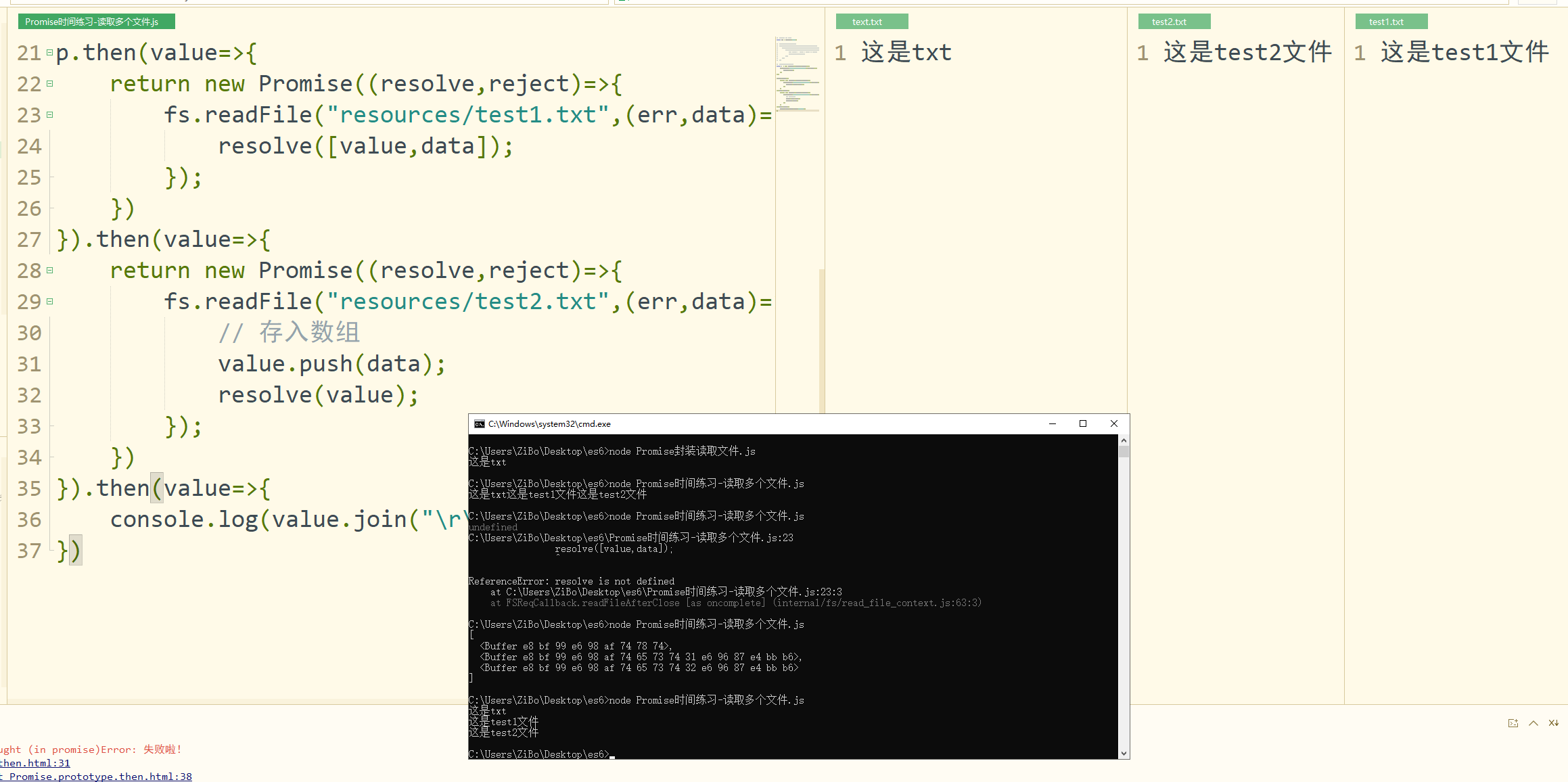The image size is (1568, 782).
Task: Maximize the cmd.exe window
Action: pyautogui.click(x=1082, y=423)
